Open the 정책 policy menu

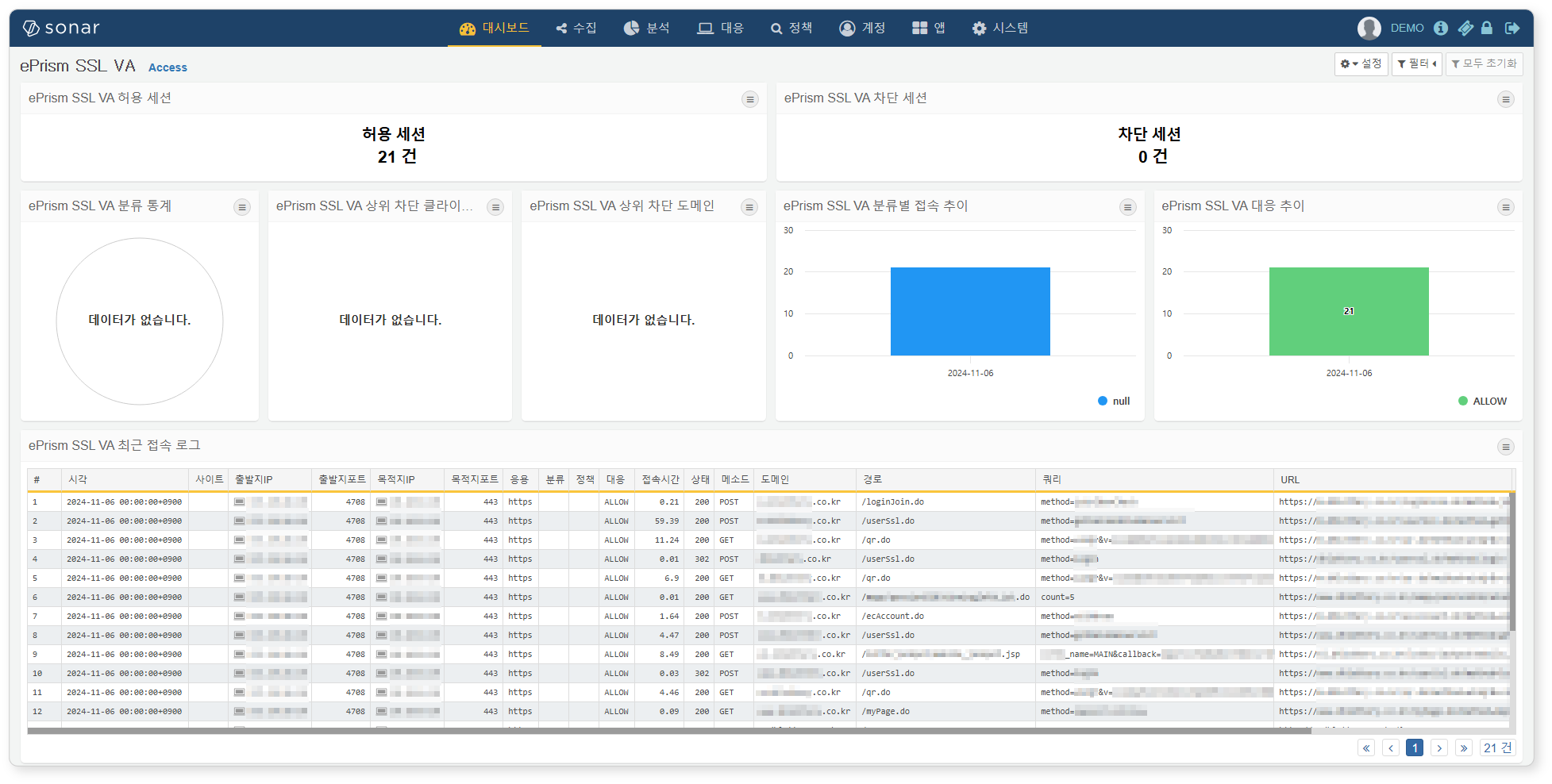(791, 28)
